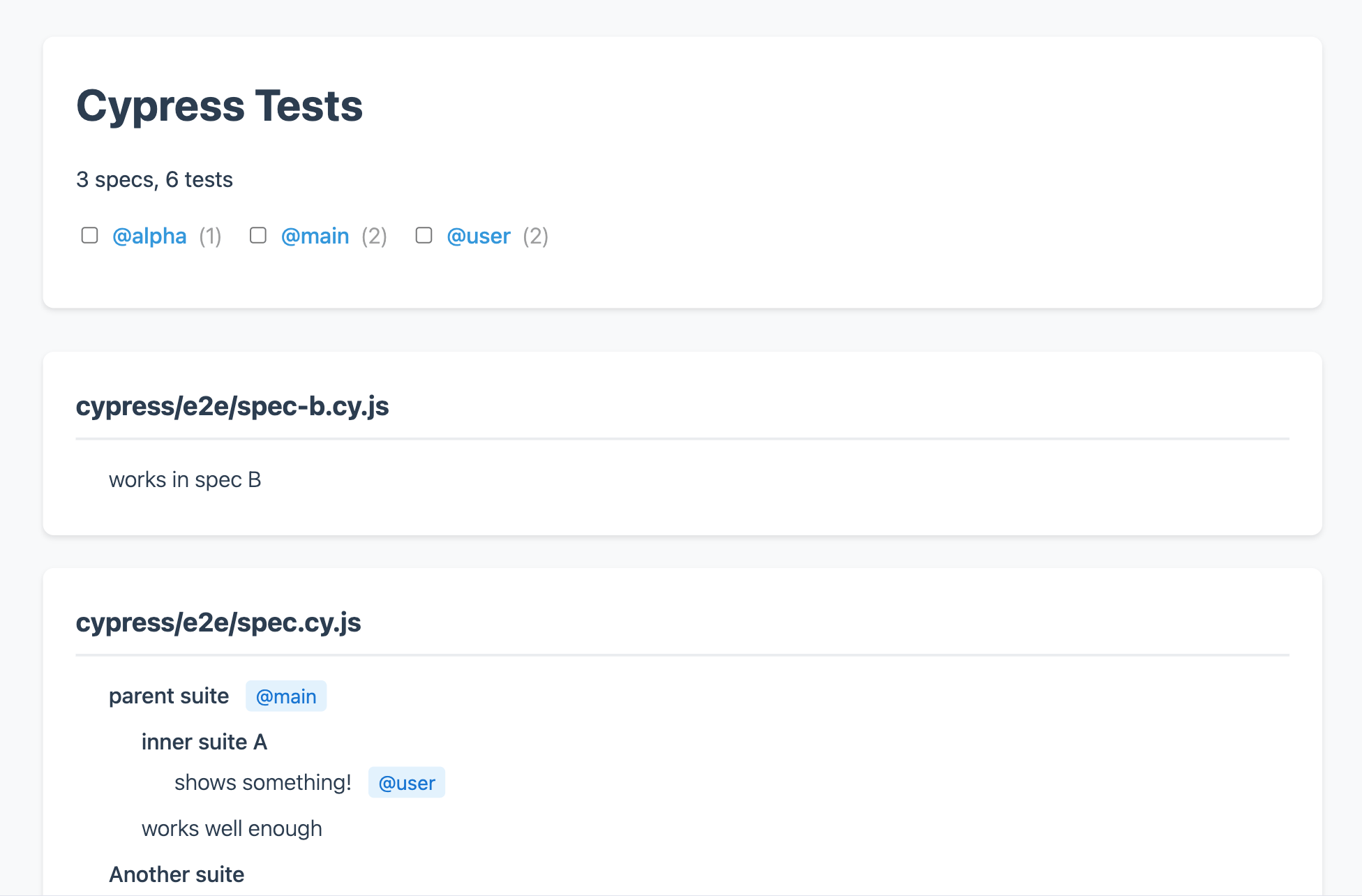Click the 'inner suite A' title
Screen dimensions: 1362x896
pos(204,742)
